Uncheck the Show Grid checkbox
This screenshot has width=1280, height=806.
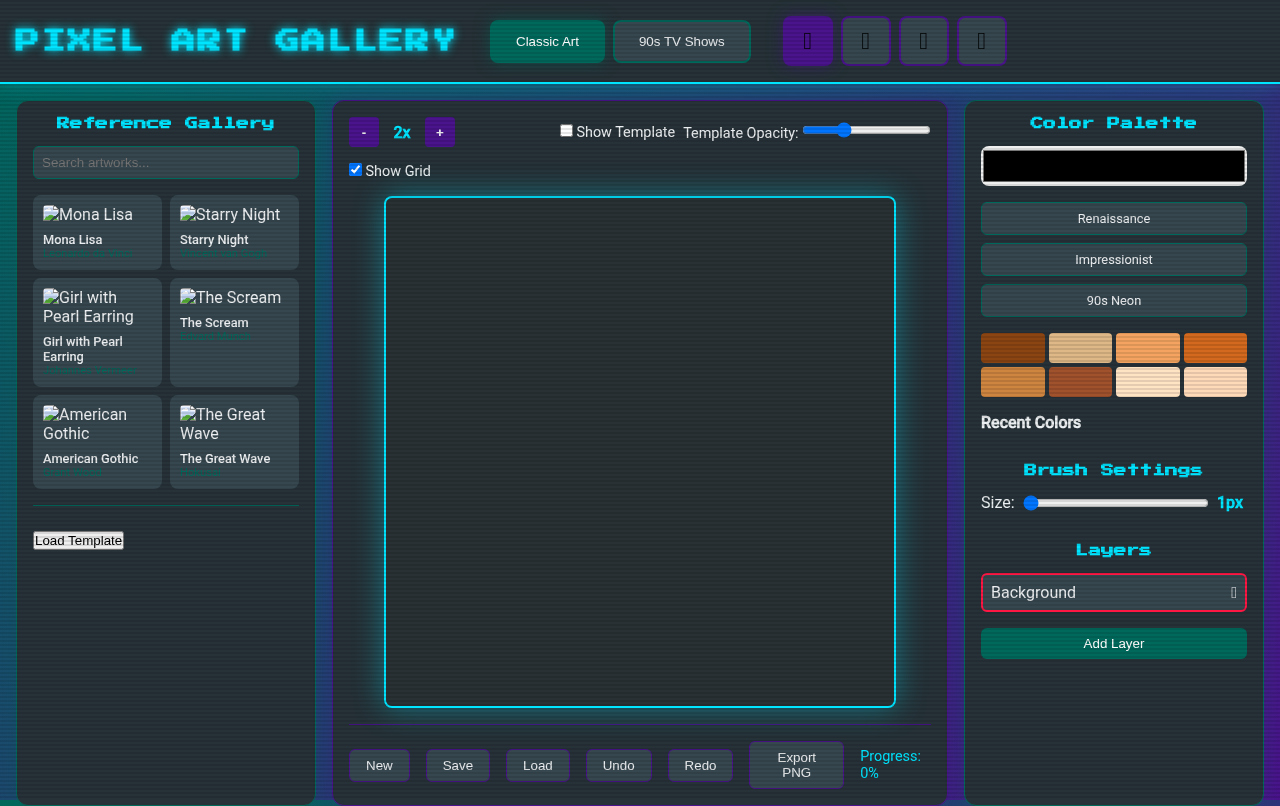coord(355,169)
